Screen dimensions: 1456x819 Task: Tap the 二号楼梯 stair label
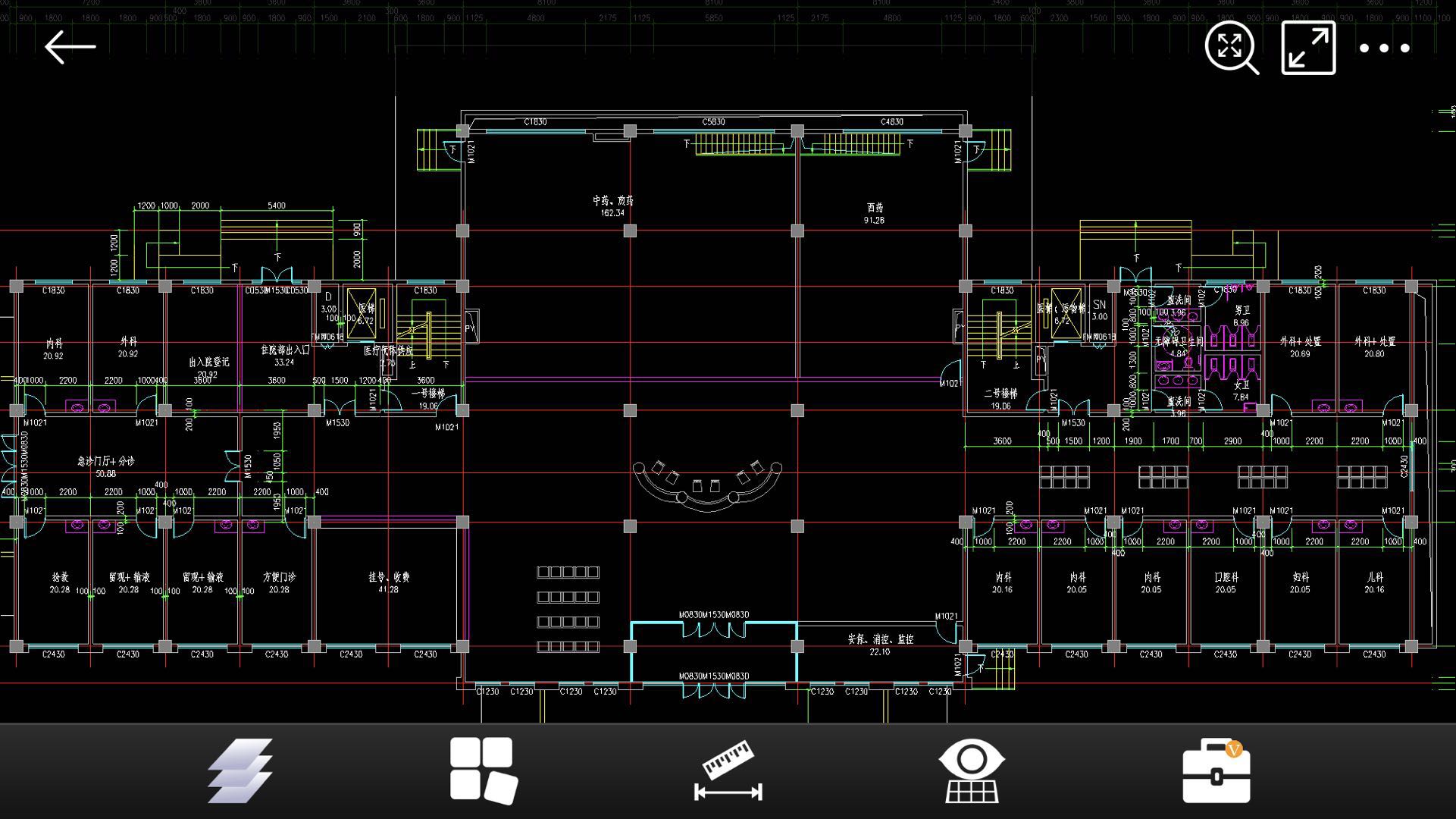[1000, 394]
